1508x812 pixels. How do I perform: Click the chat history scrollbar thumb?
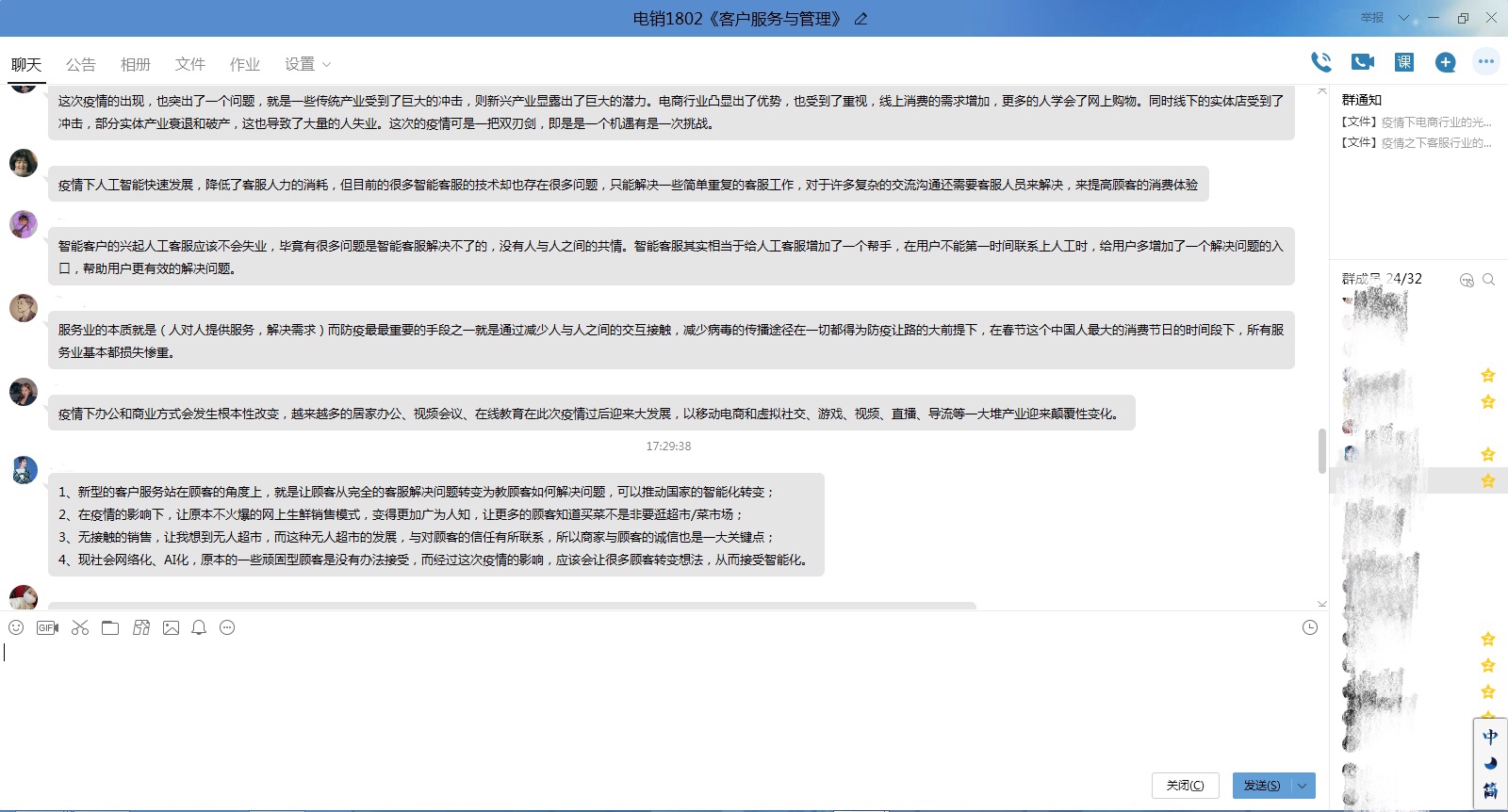(1321, 450)
